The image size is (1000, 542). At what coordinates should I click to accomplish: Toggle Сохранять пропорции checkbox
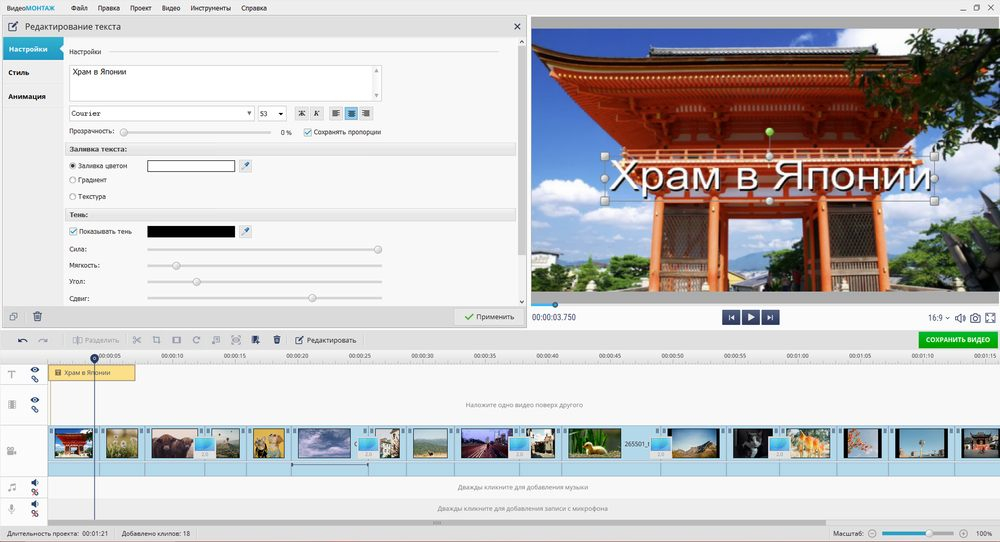pyautogui.click(x=307, y=132)
